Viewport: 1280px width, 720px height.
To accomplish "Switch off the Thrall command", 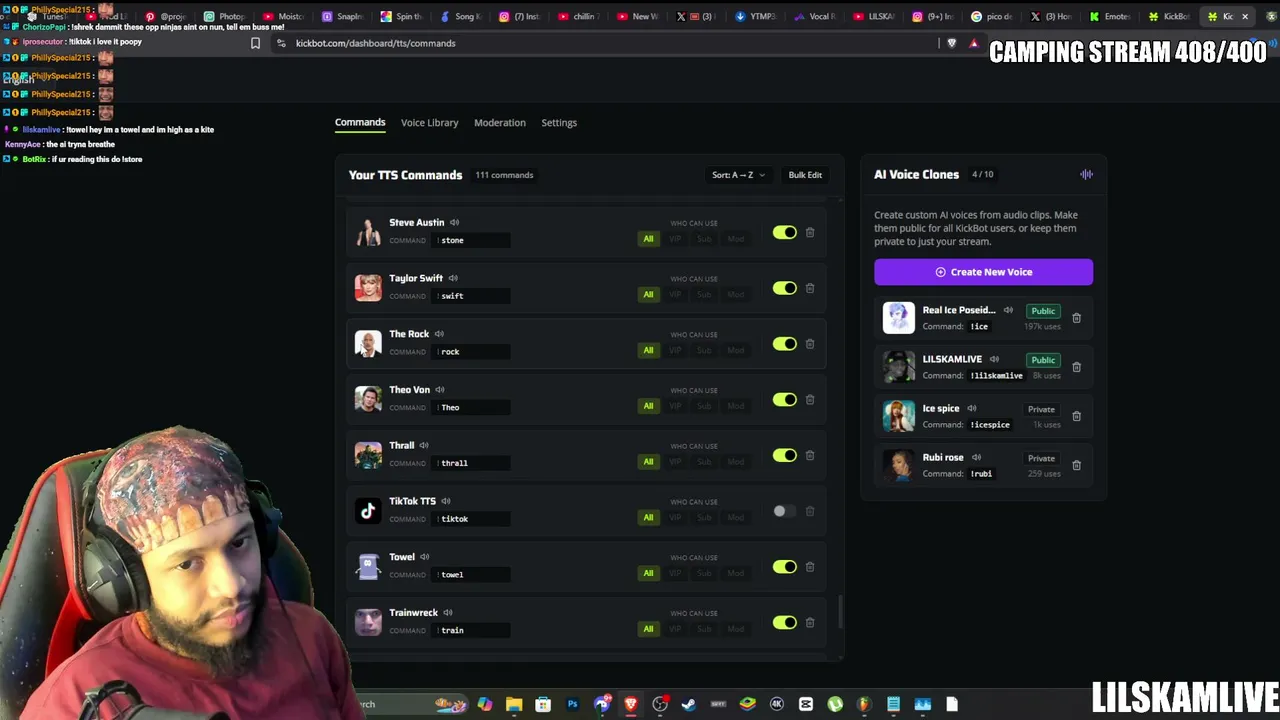I will [x=784, y=455].
